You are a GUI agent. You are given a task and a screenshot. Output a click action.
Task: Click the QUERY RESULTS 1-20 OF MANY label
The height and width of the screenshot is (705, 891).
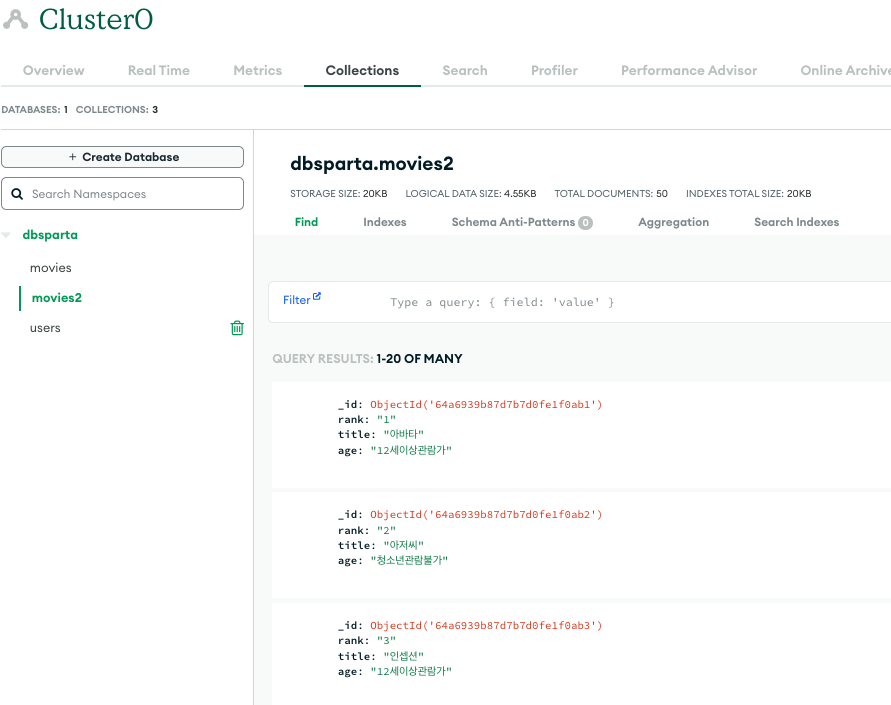coord(367,359)
